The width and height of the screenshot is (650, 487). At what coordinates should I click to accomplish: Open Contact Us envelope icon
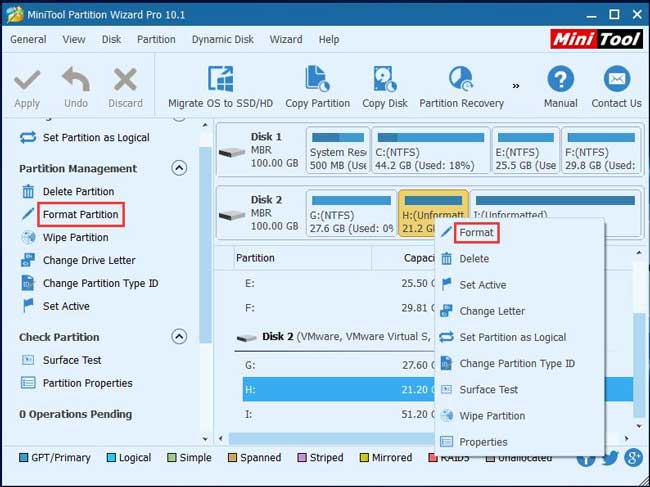click(617, 79)
